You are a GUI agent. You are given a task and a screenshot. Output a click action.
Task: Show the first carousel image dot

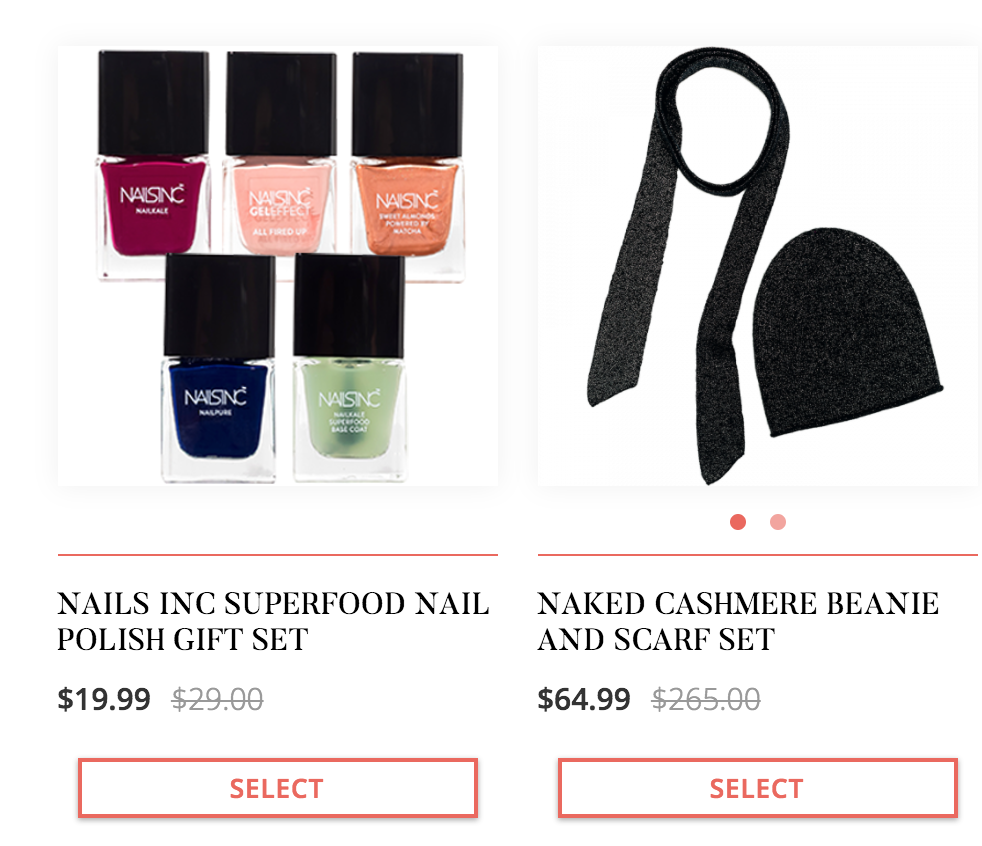tap(738, 522)
